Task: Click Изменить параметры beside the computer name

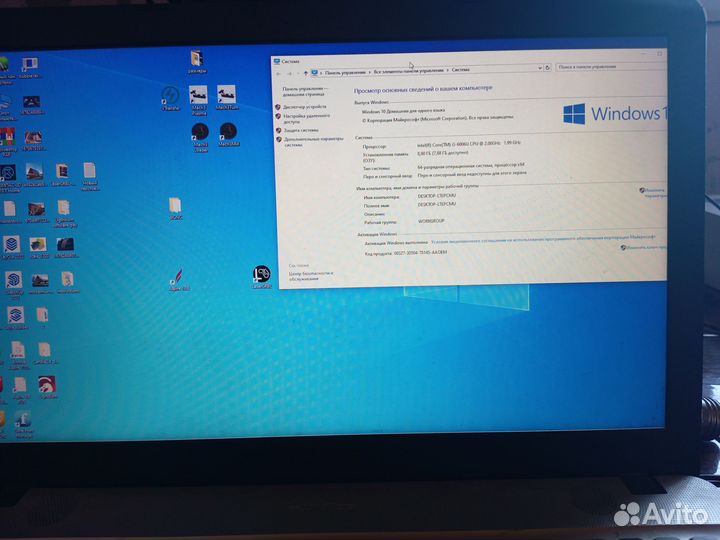Action: tap(655, 192)
